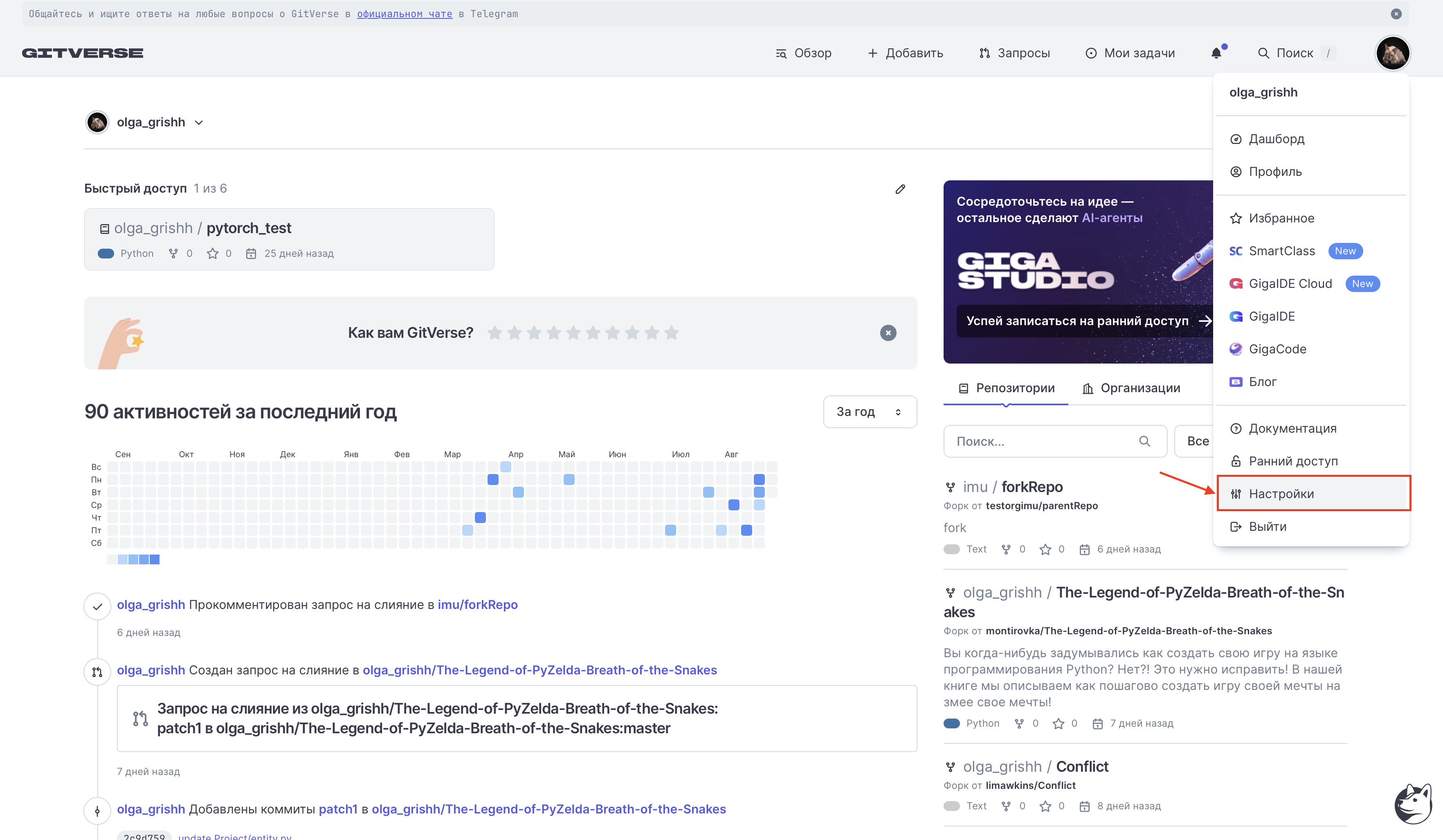Image resolution: width=1443 pixels, height=840 pixels.
Task: Click commit hash 2c9d759
Action: [x=144, y=836]
